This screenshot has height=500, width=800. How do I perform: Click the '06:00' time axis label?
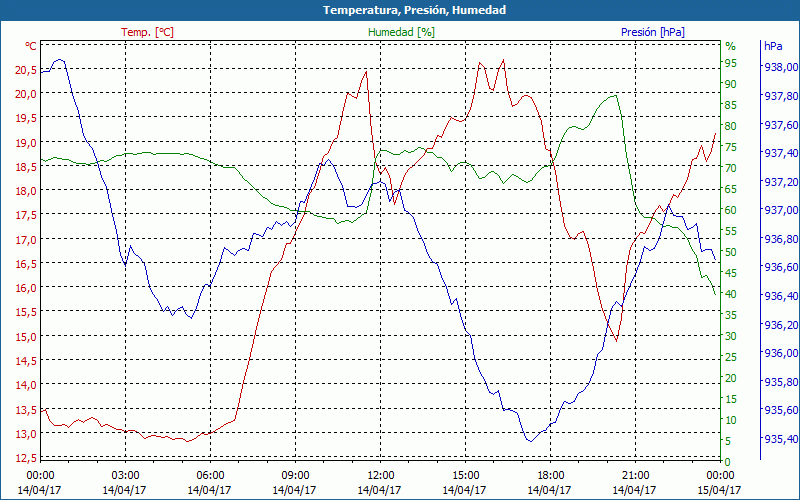(x=210, y=475)
